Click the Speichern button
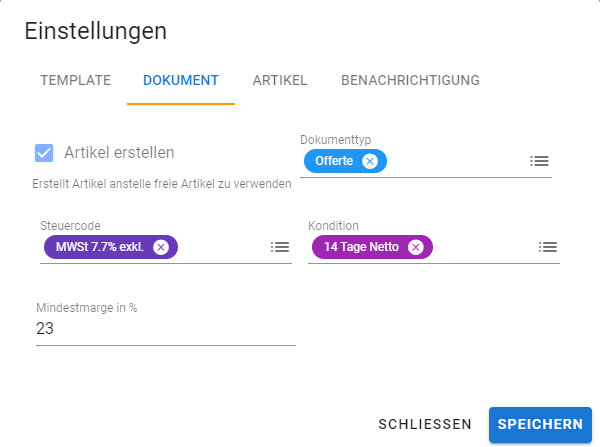Viewport: 600px width, 447px height. pos(540,424)
